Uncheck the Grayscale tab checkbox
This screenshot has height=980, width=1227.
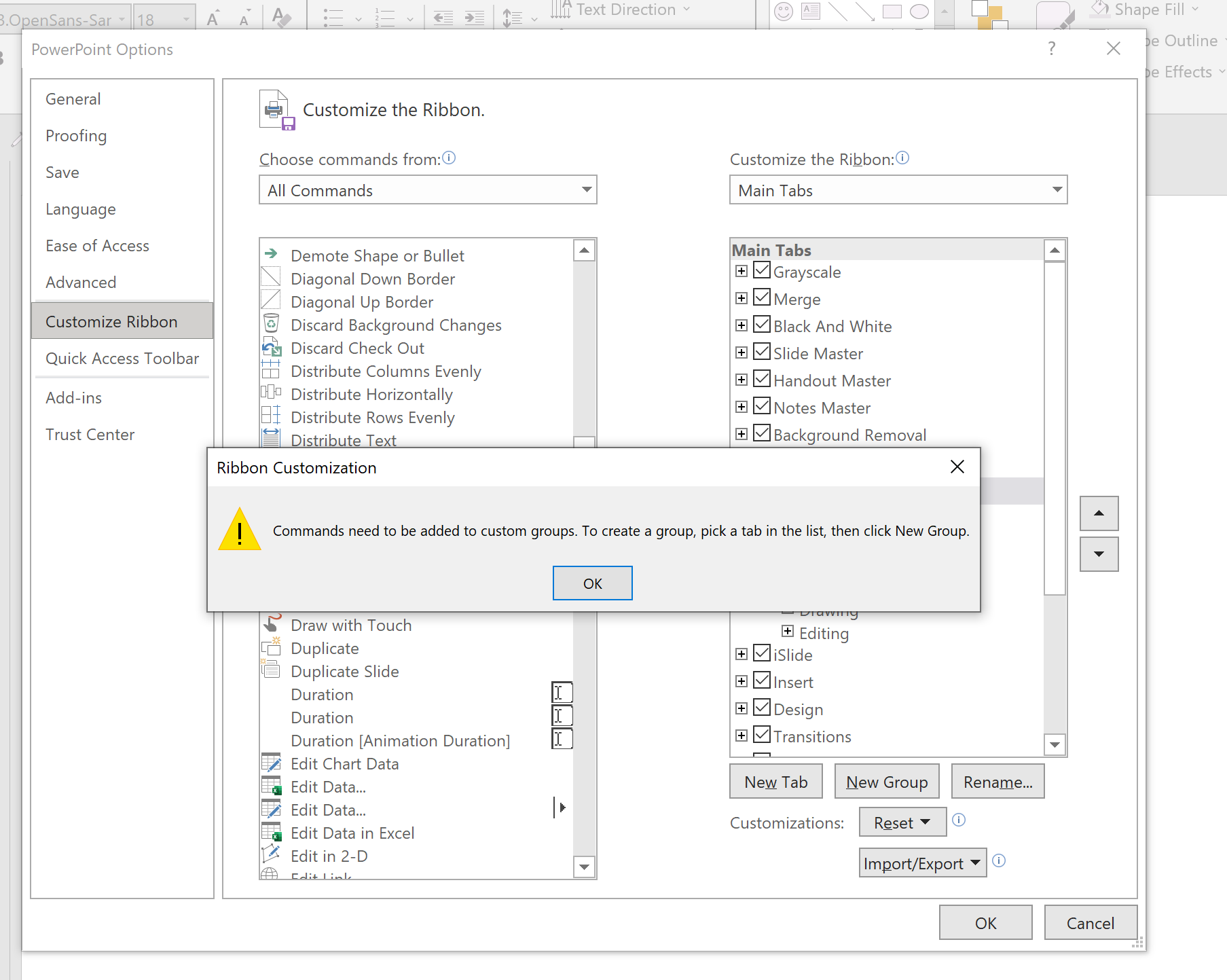point(762,270)
